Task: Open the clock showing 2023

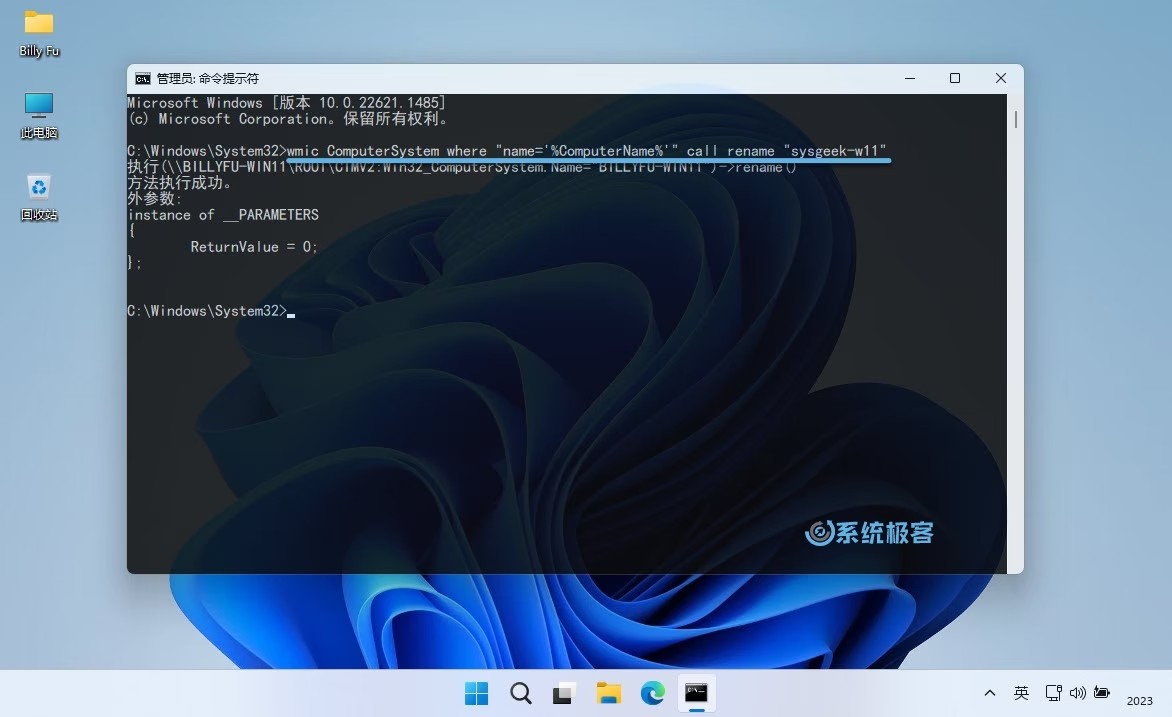Action: (x=1140, y=701)
